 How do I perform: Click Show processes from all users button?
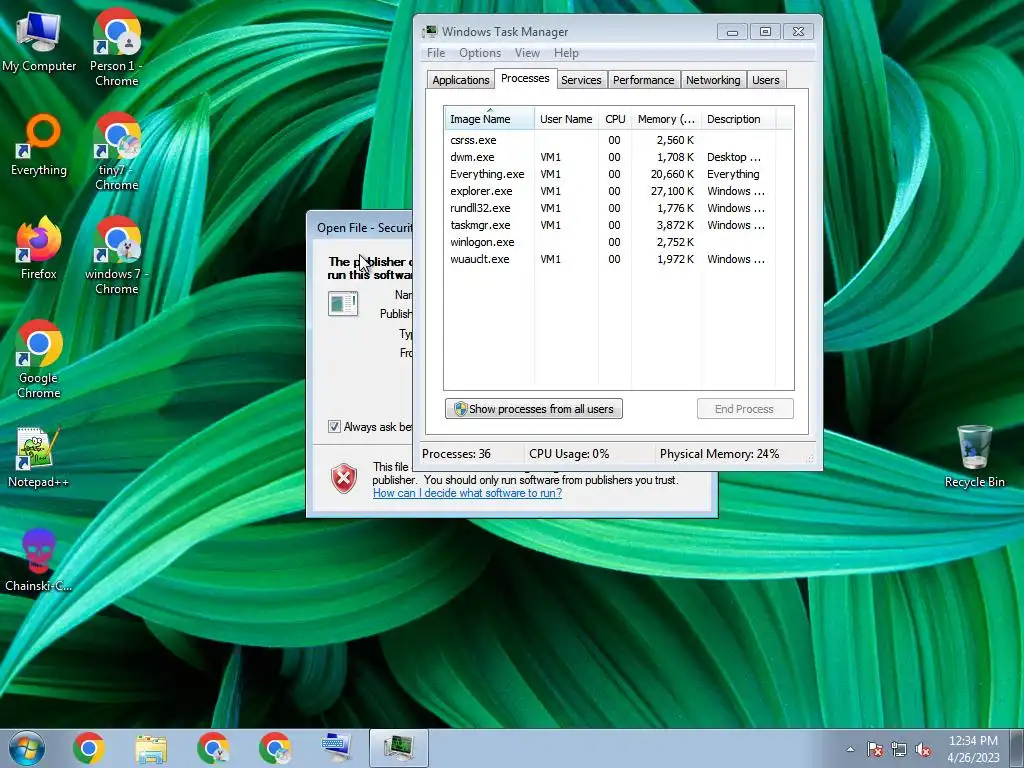[x=534, y=409]
